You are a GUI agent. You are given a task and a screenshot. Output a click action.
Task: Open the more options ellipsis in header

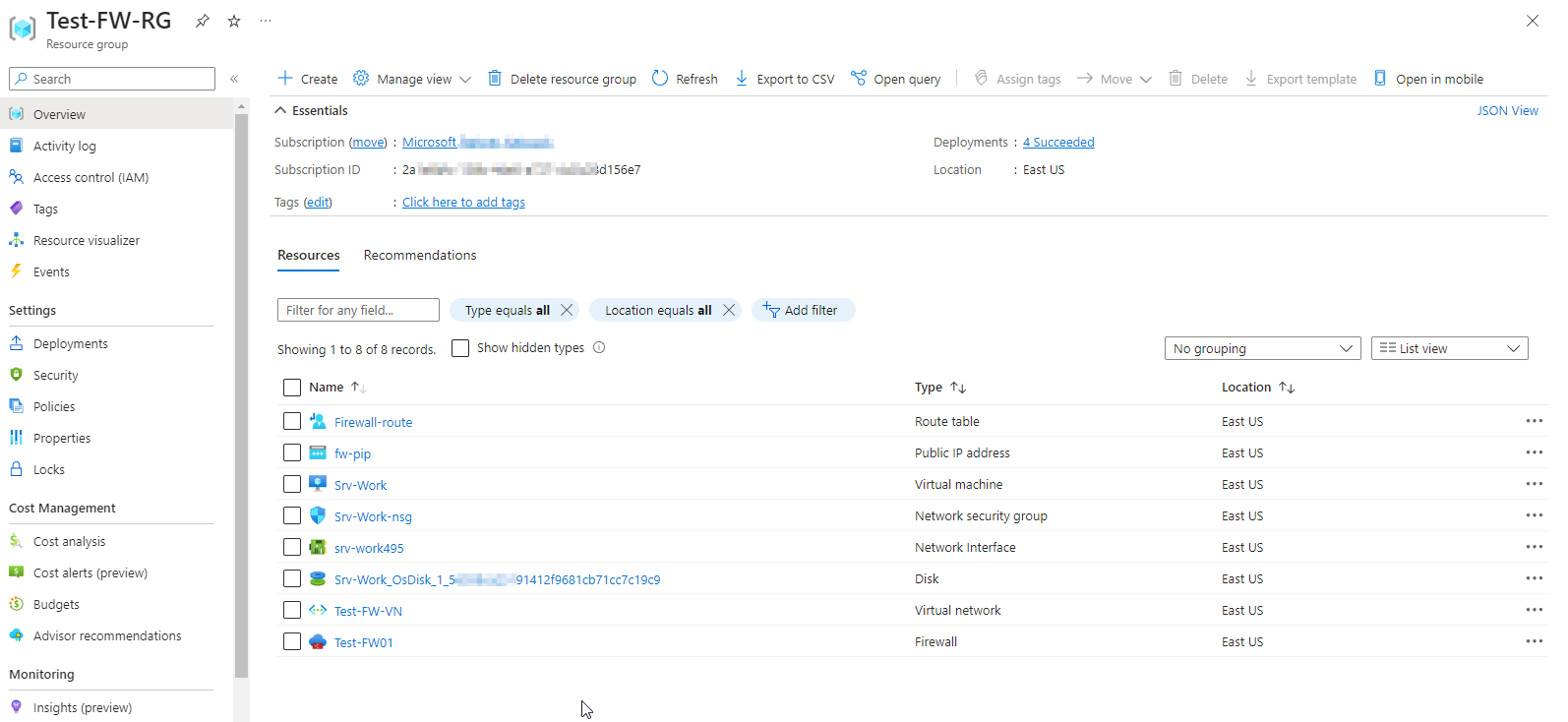(x=266, y=21)
